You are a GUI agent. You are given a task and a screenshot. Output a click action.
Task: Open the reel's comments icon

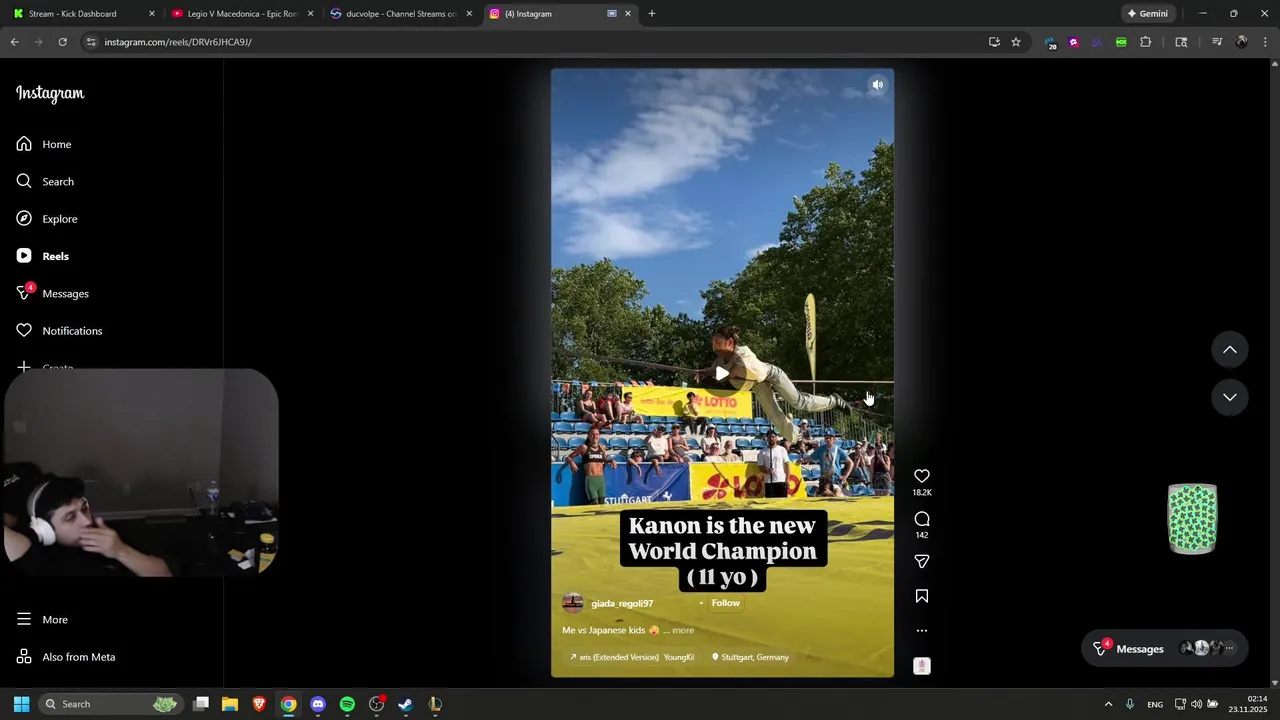pos(922,518)
